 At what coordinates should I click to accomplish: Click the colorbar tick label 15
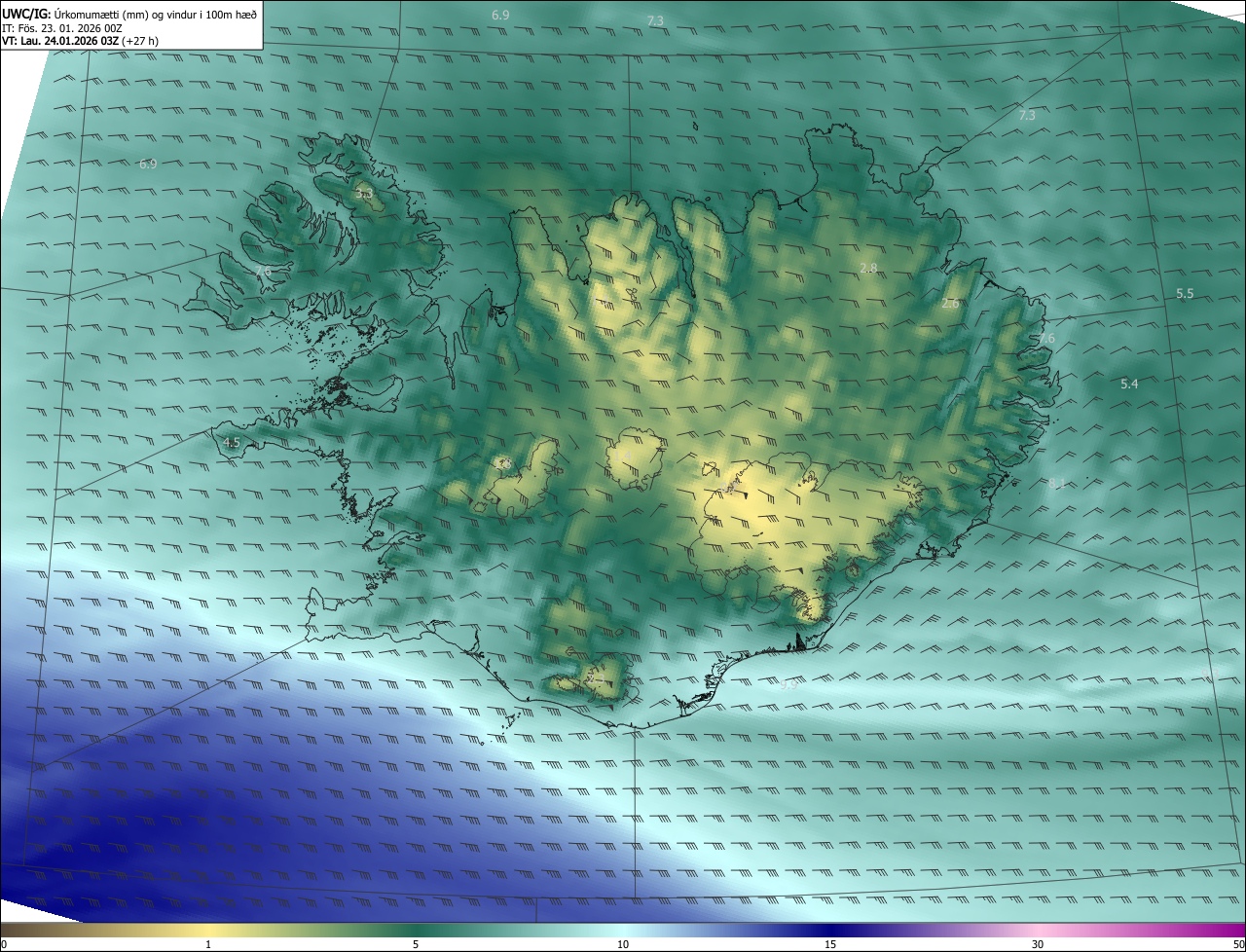click(x=830, y=944)
